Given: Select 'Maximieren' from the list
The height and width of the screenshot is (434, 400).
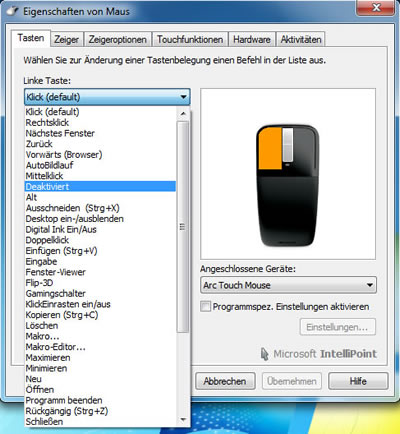Looking at the screenshot, I should coord(100,357).
